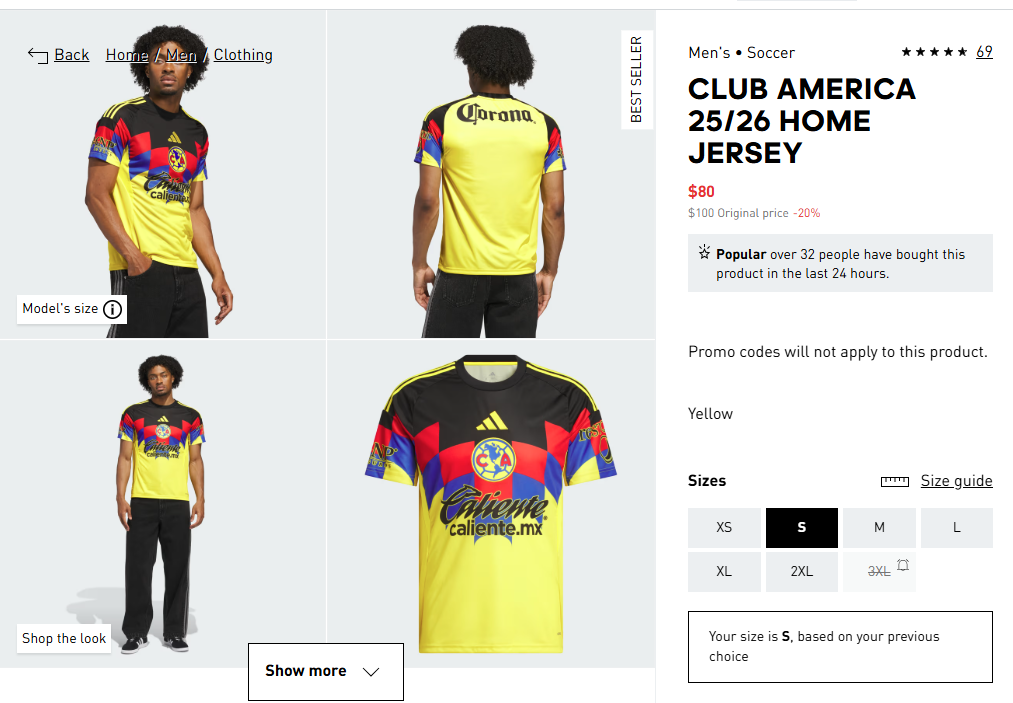The height and width of the screenshot is (703, 1013).
Task: Click the Popular star badge icon
Action: pos(704,252)
